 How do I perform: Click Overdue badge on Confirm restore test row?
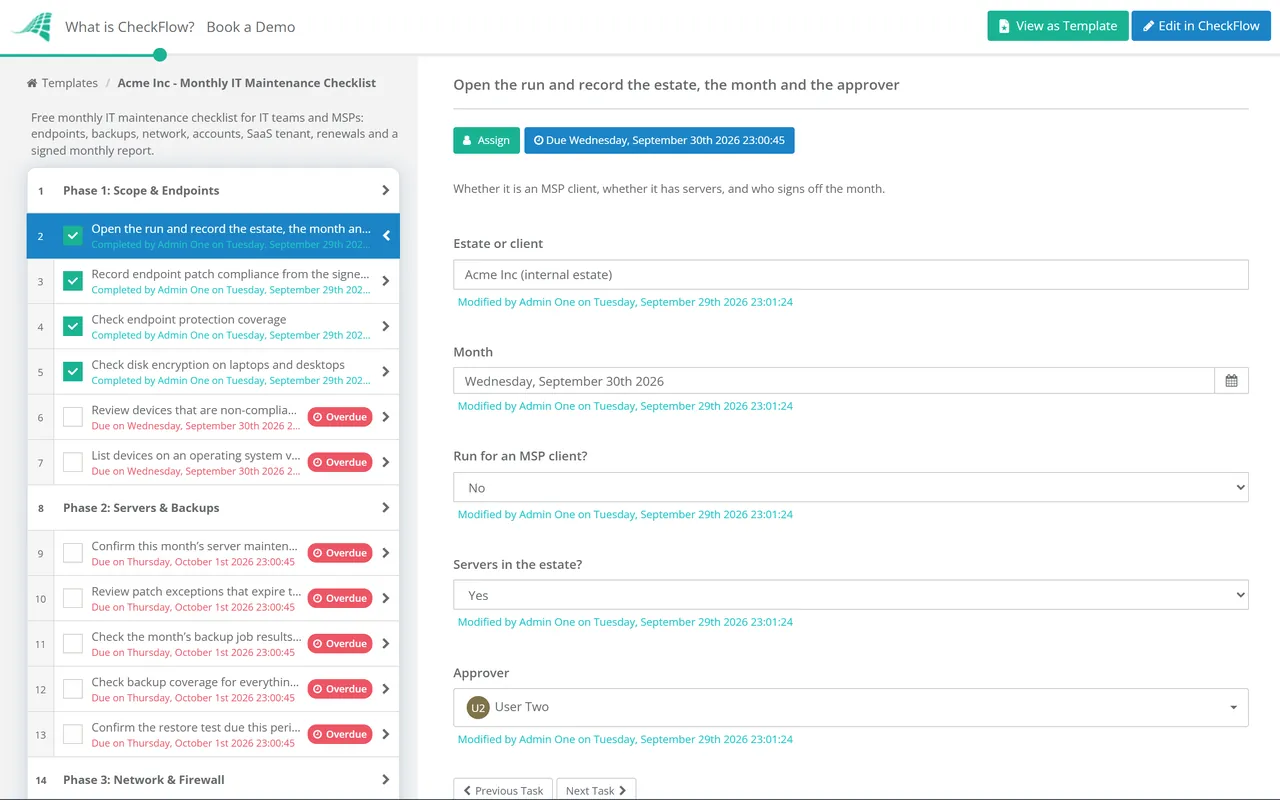click(x=339, y=734)
